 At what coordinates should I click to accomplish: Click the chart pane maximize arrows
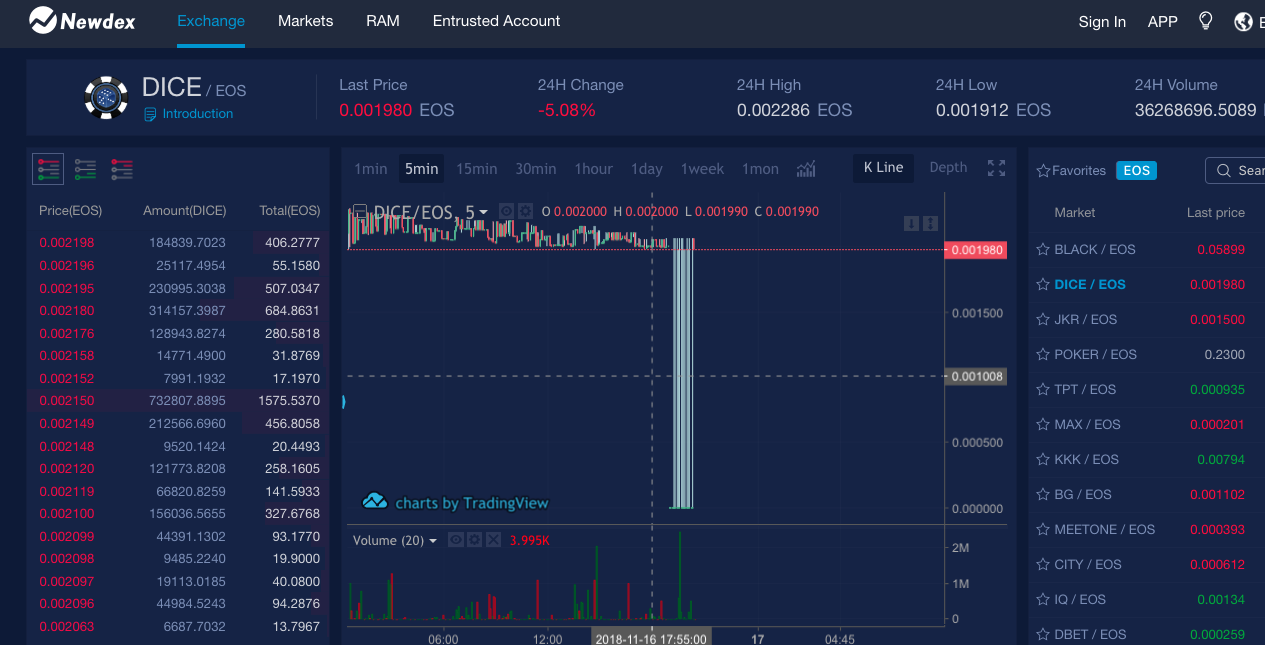pos(930,223)
